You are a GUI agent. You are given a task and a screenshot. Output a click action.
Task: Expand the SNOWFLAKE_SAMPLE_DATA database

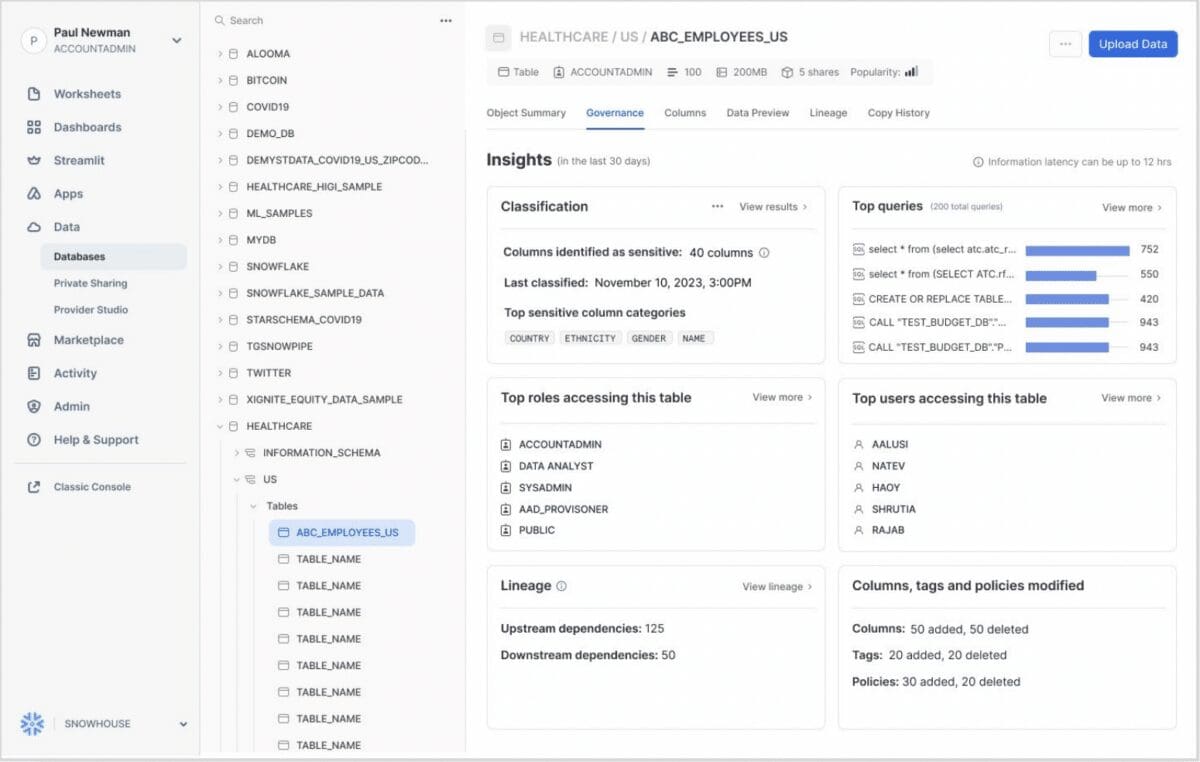[221, 293]
